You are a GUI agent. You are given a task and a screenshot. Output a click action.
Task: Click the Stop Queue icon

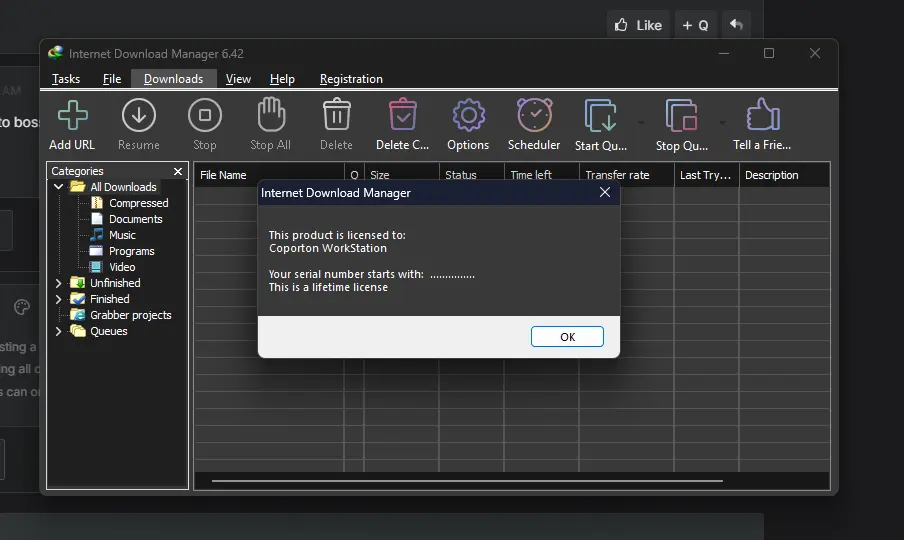(681, 115)
